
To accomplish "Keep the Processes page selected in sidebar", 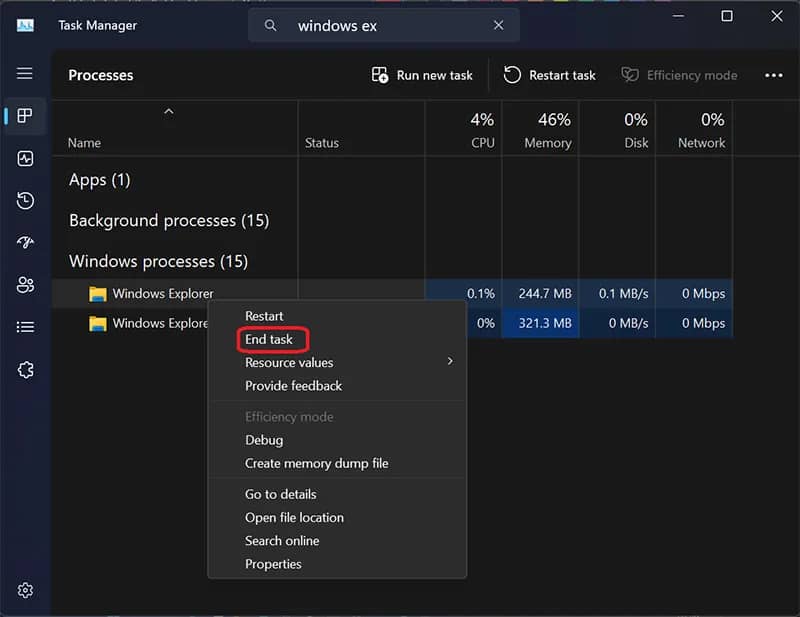I will click(26, 115).
